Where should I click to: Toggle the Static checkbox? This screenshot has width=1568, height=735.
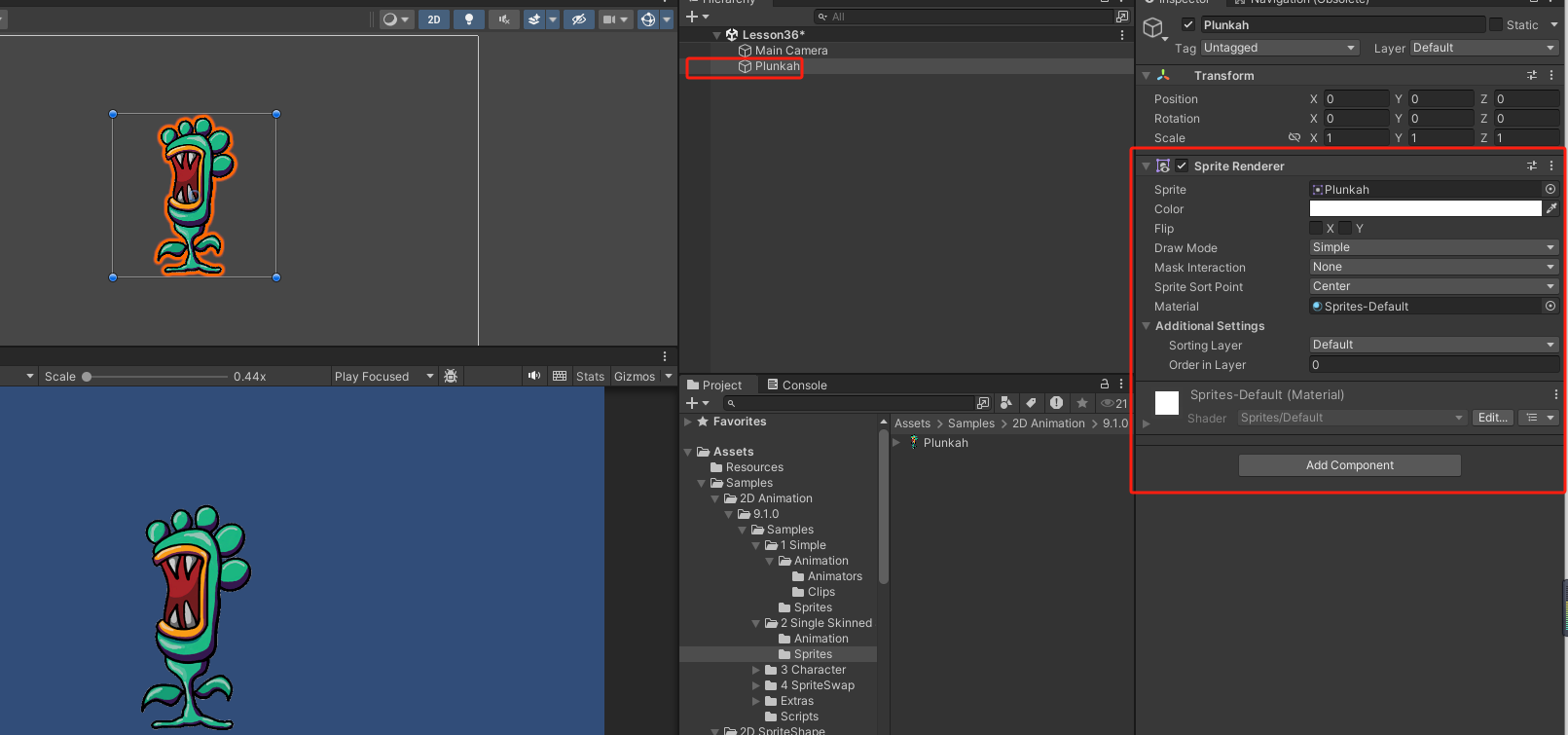pyautogui.click(x=1496, y=24)
